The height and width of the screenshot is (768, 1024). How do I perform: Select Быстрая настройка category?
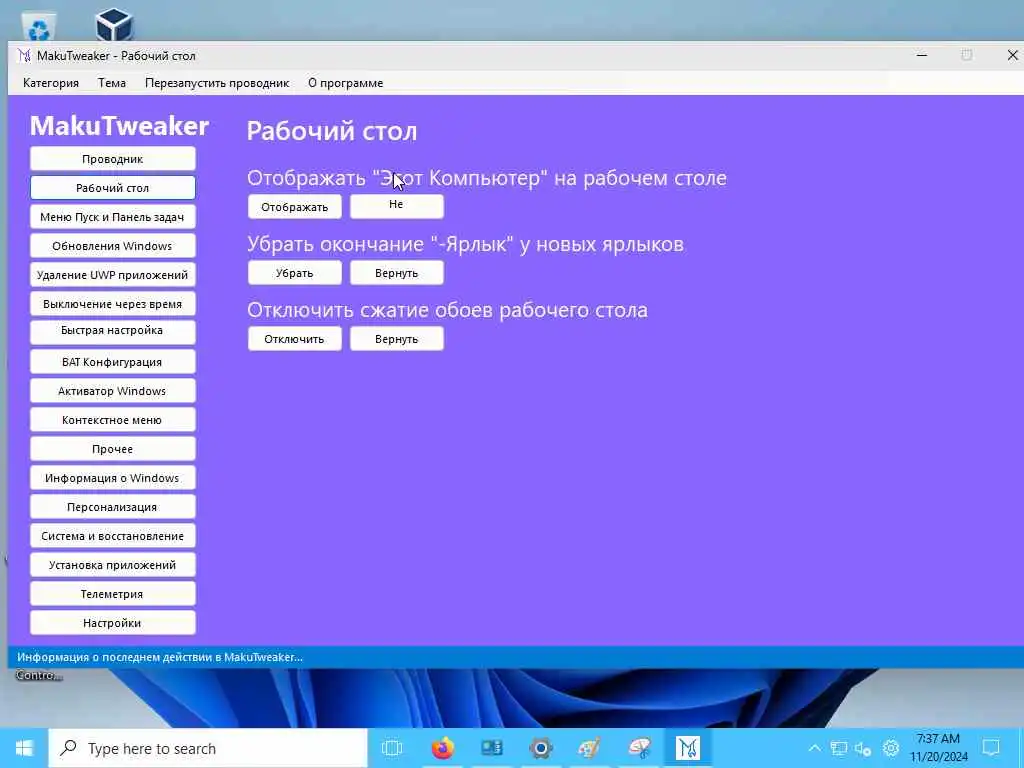(x=112, y=332)
